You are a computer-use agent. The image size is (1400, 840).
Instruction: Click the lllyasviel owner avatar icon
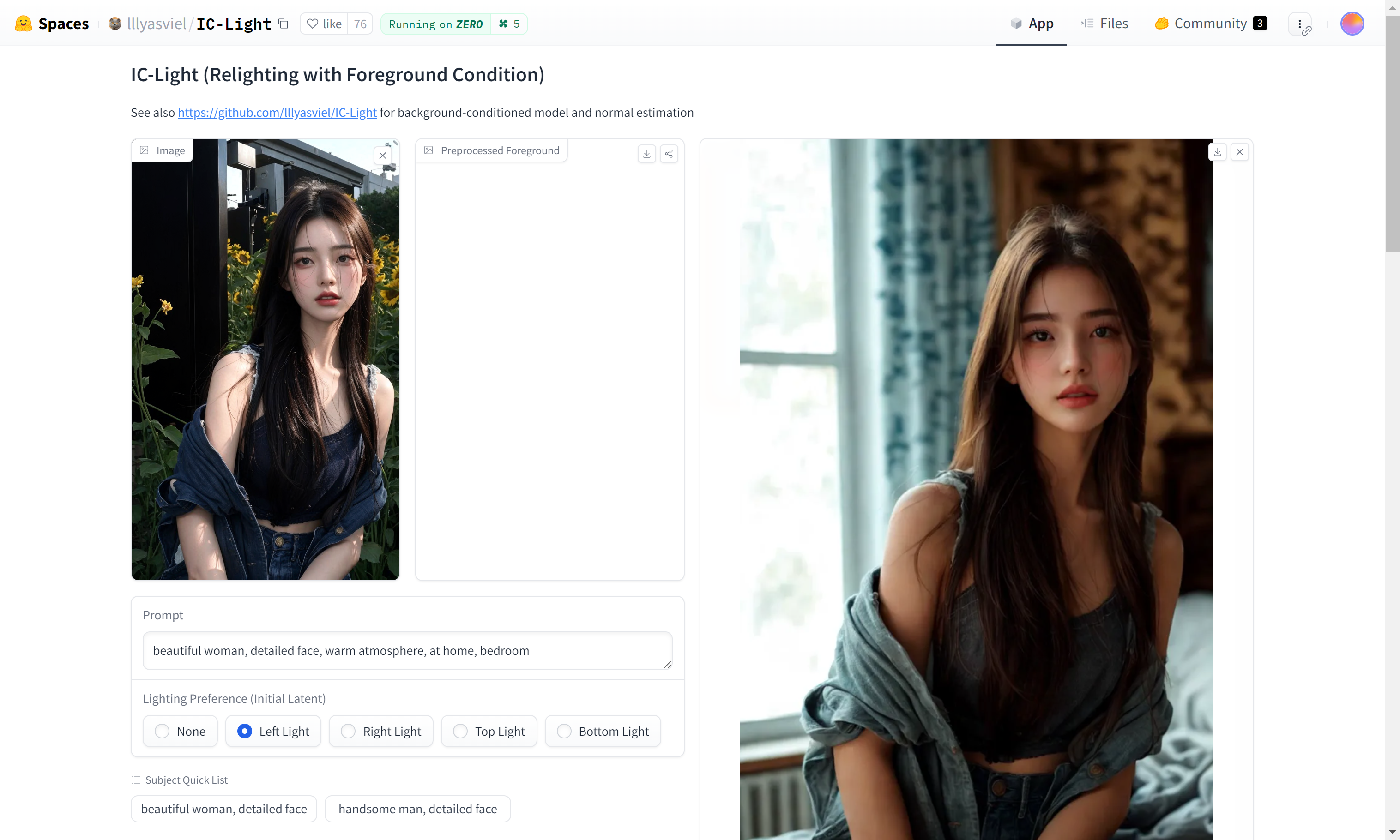(115, 24)
